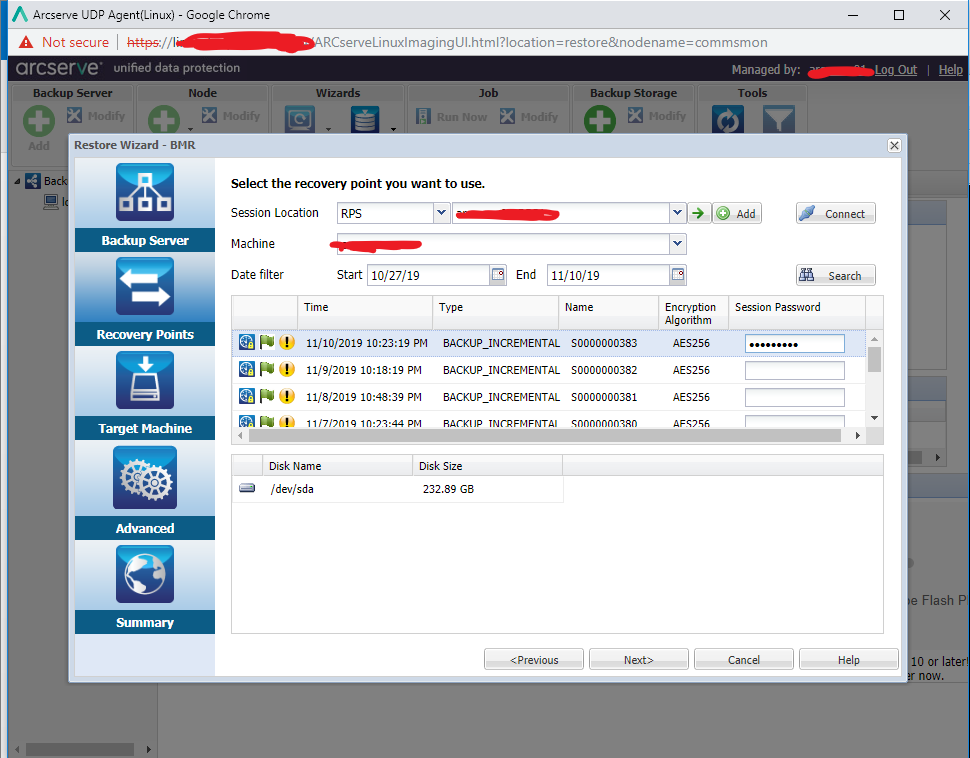Click Add Backup Storage green plus icon
Image resolution: width=970 pixels, height=758 pixels.
600,119
